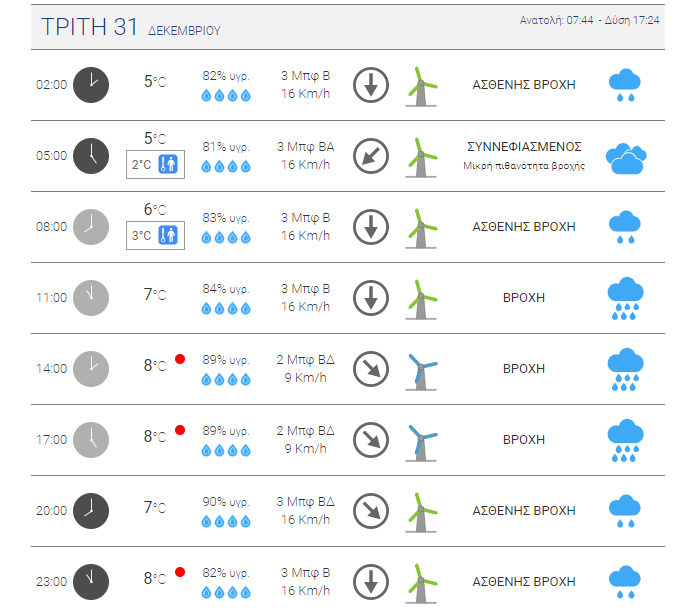Click the sunrise and sunset times text
This screenshot has width=678, height=616.
click(589, 20)
